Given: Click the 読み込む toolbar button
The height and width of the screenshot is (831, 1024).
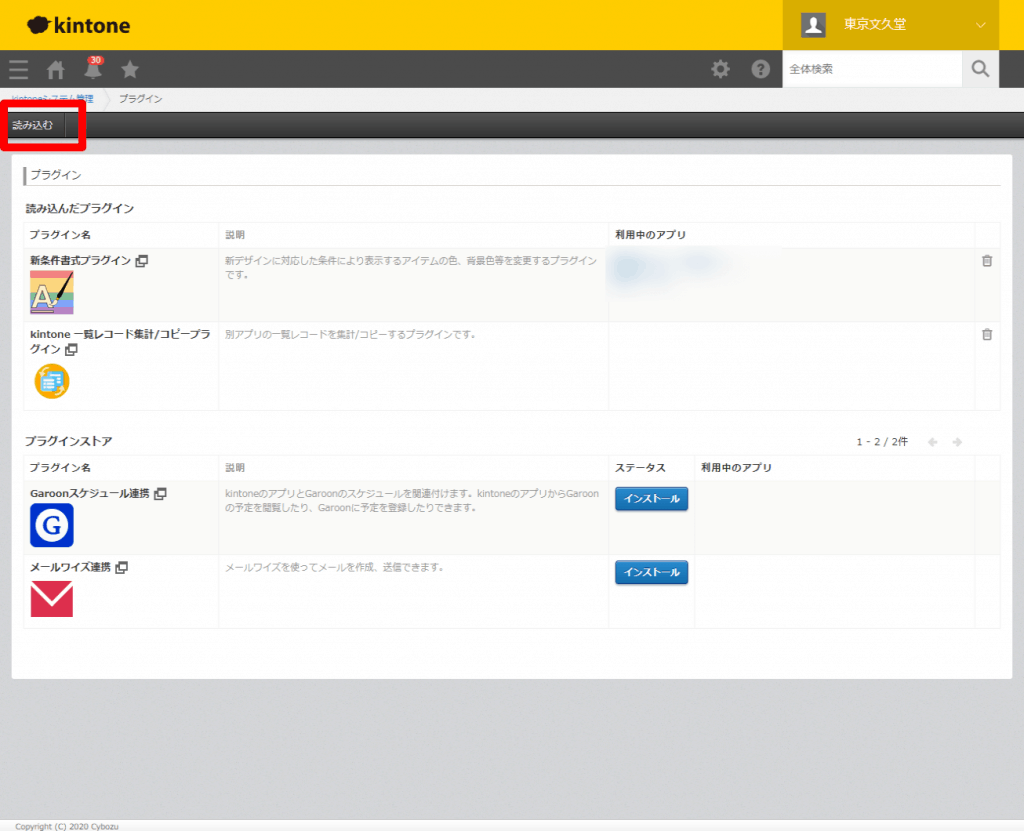Looking at the screenshot, I should click(x=33, y=125).
